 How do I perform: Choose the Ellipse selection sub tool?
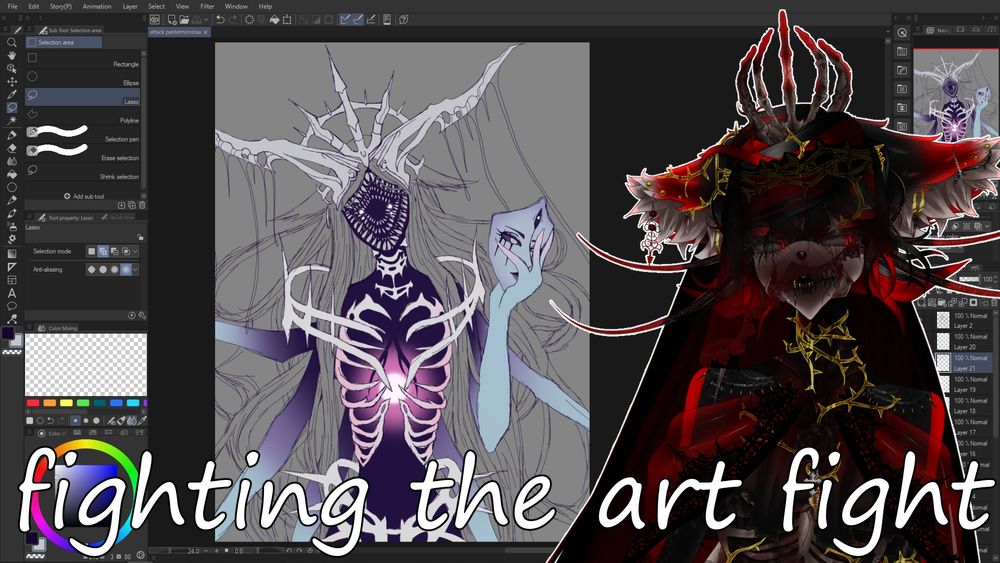[83, 78]
